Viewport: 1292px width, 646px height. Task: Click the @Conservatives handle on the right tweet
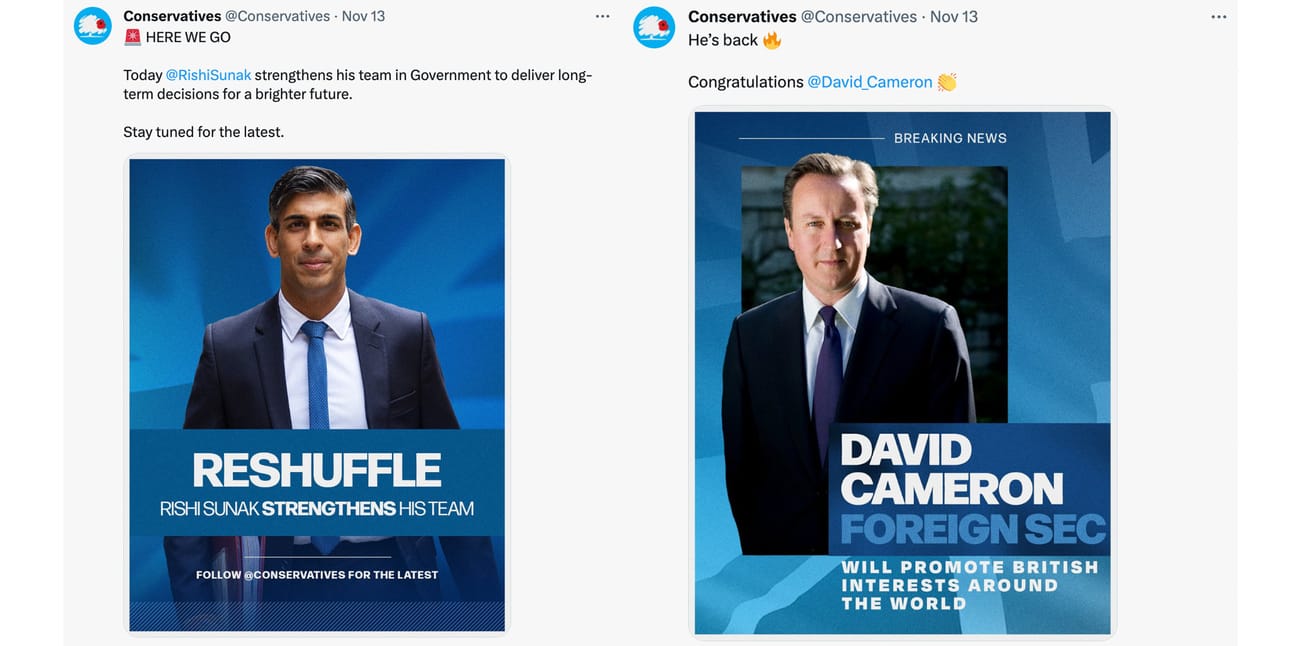(859, 17)
